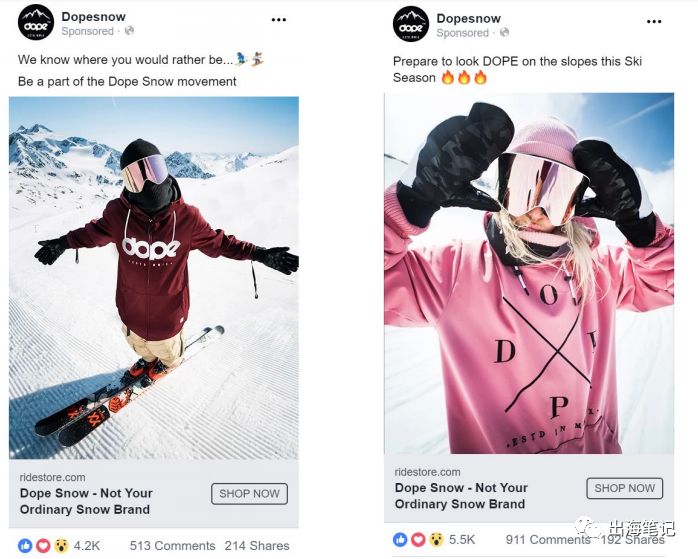Click the Love heart reaction under the right ad
This screenshot has width=698, height=559.
click(x=418, y=539)
